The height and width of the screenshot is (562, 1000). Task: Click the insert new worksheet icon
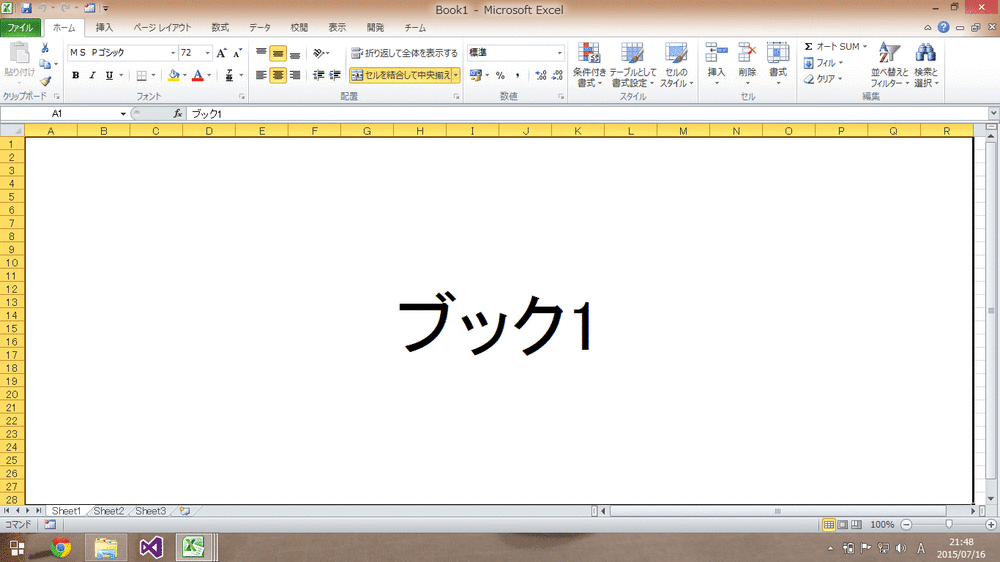point(185,511)
